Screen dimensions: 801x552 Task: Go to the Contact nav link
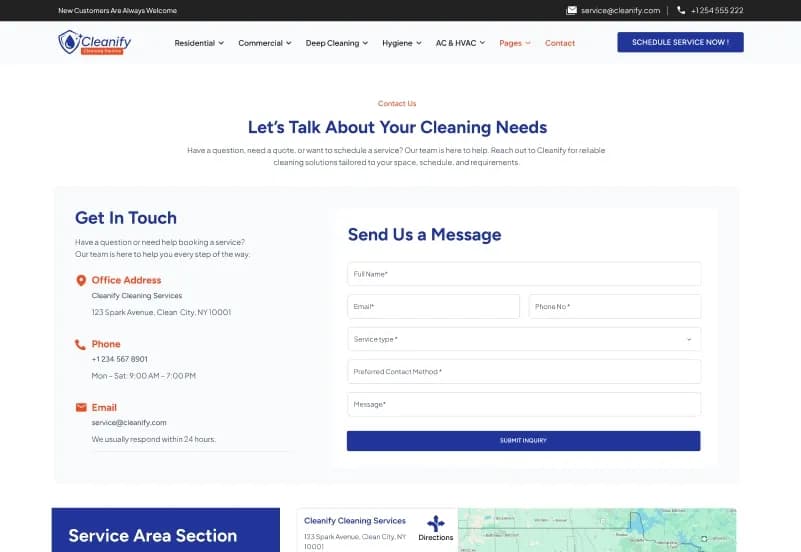tap(560, 43)
